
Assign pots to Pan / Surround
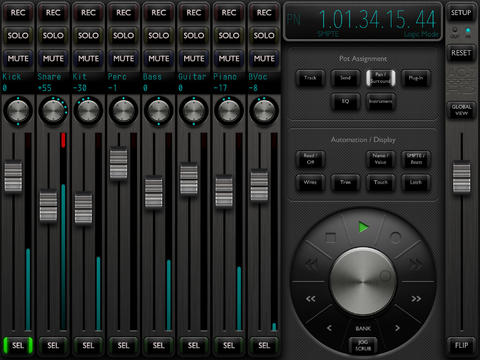coord(381,78)
